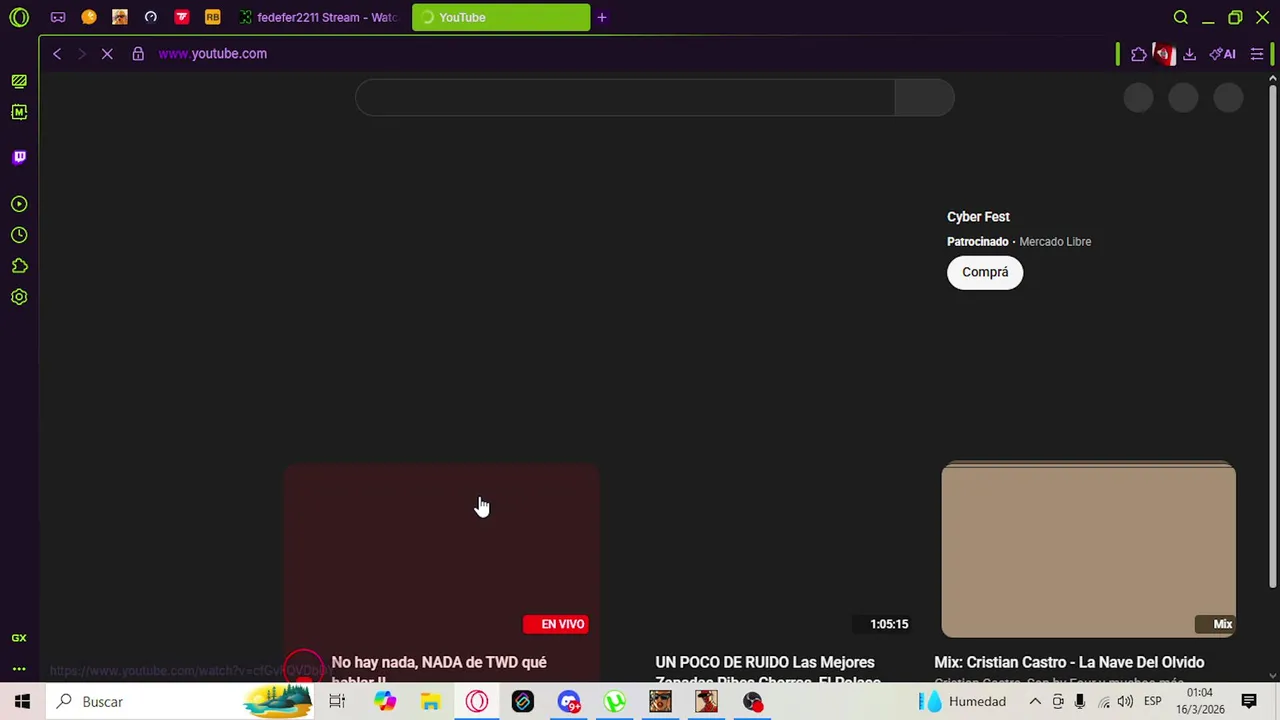Open Task View on the taskbar

[337, 702]
